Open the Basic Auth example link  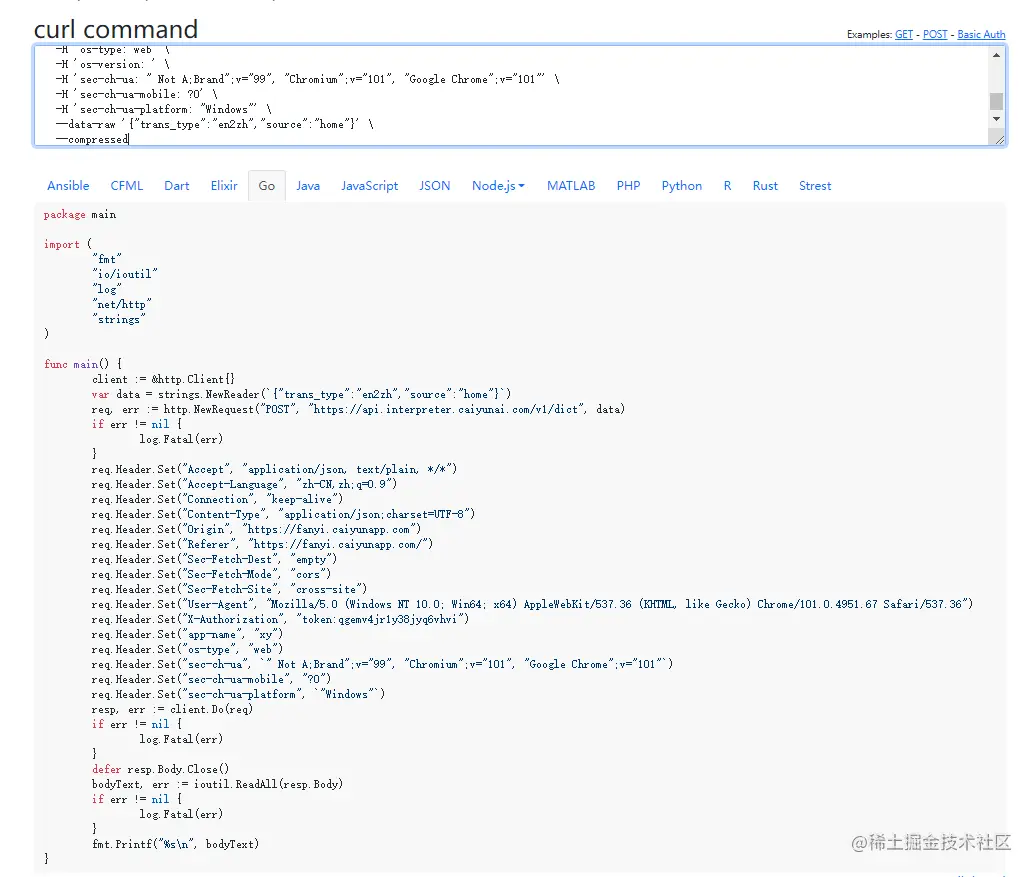pyautogui.click(x=981, y=34)
